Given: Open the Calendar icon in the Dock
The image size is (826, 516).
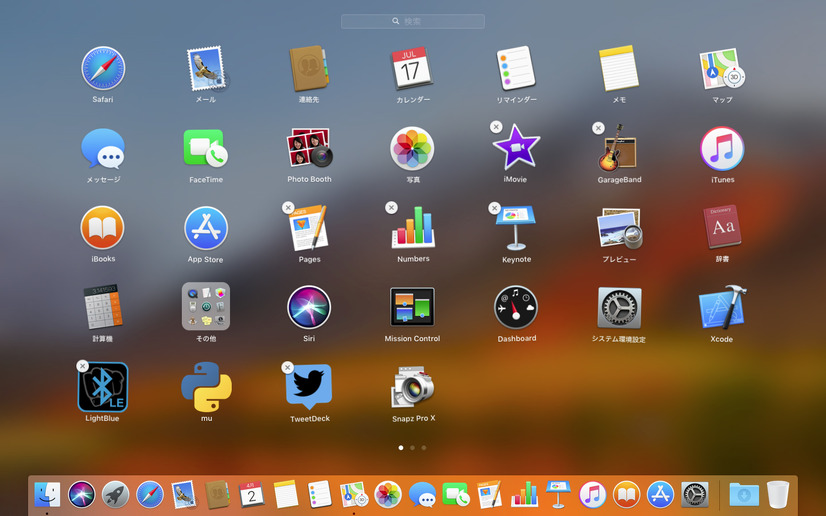Looking at the screenshot, I should [252, 494].
